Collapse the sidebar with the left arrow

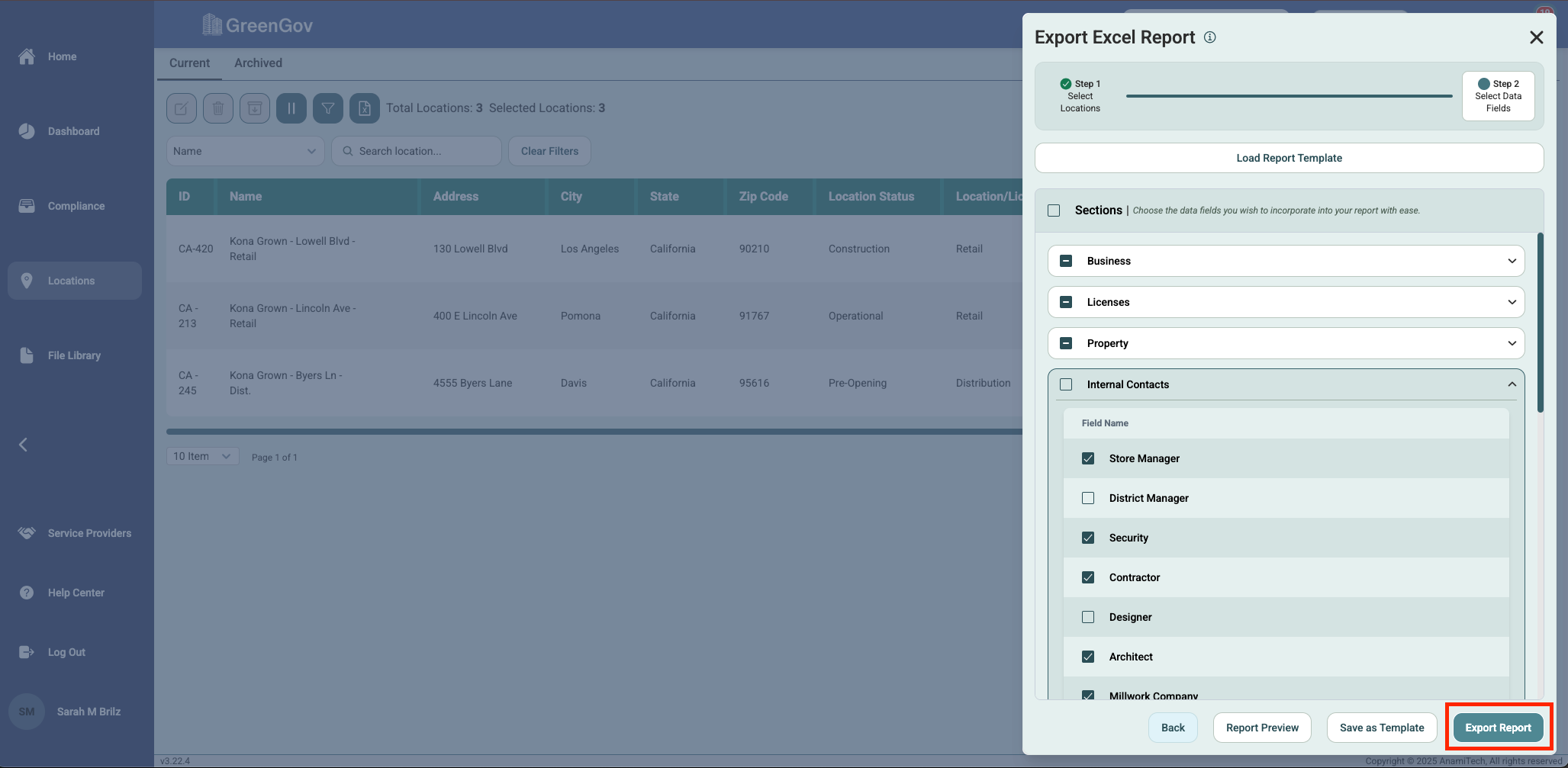click(x=23, y=445)
